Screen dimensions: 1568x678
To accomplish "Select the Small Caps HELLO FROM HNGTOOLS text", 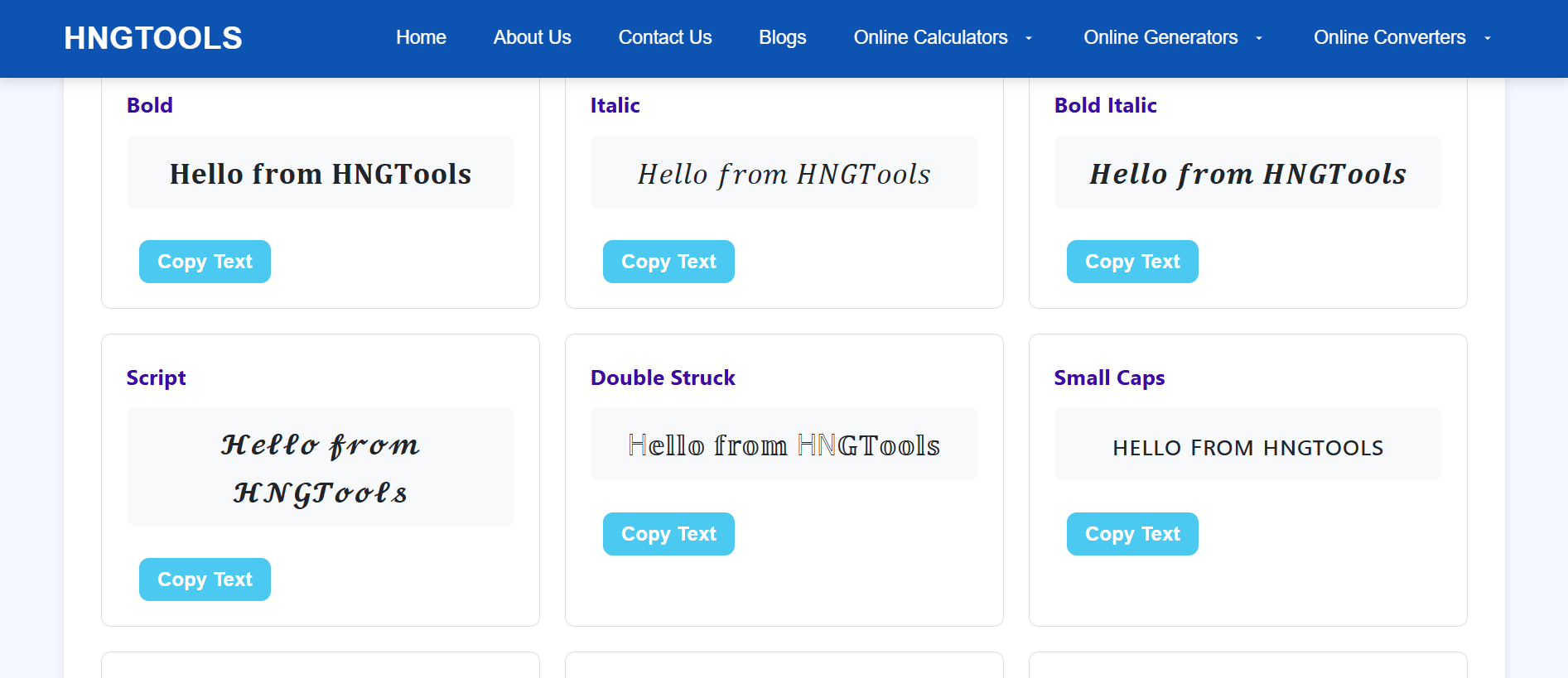I will coord(1248,448).
